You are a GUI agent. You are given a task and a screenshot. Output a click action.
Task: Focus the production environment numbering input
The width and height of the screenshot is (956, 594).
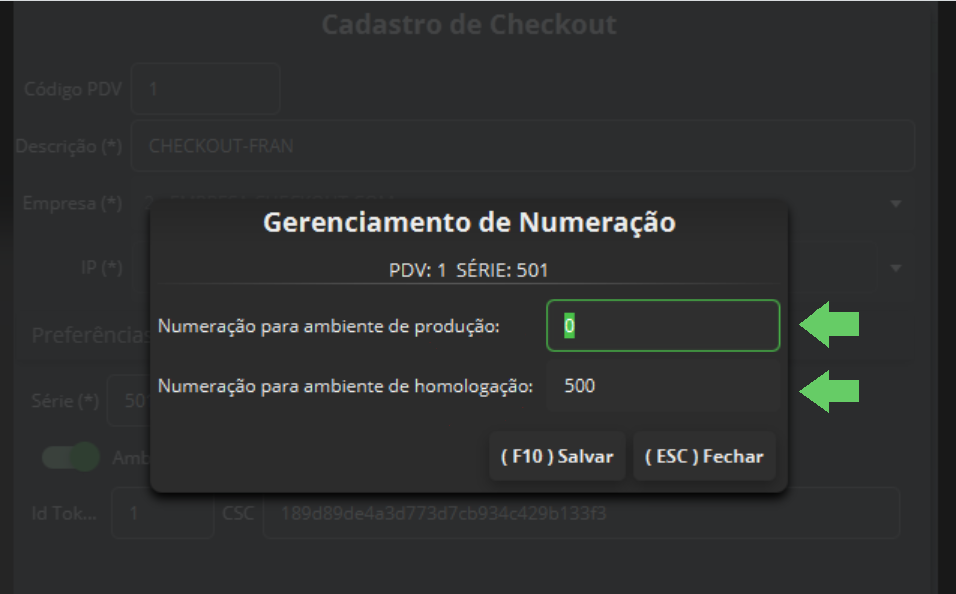pos(663,326)
